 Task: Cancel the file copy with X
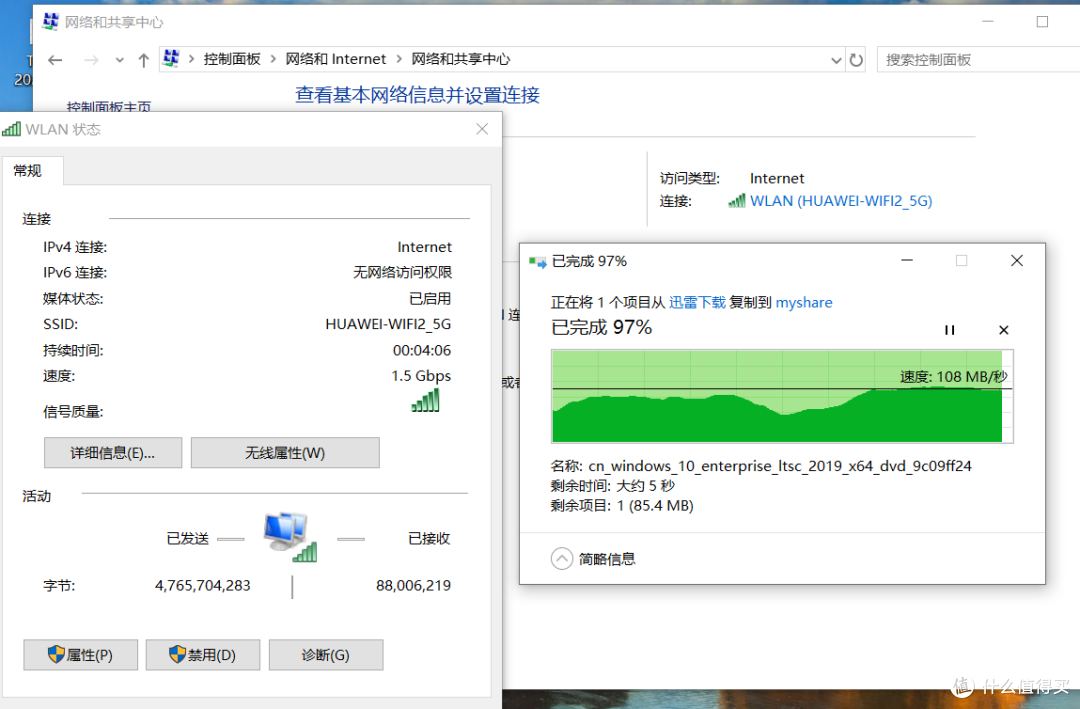click(x=1004, y=330)
